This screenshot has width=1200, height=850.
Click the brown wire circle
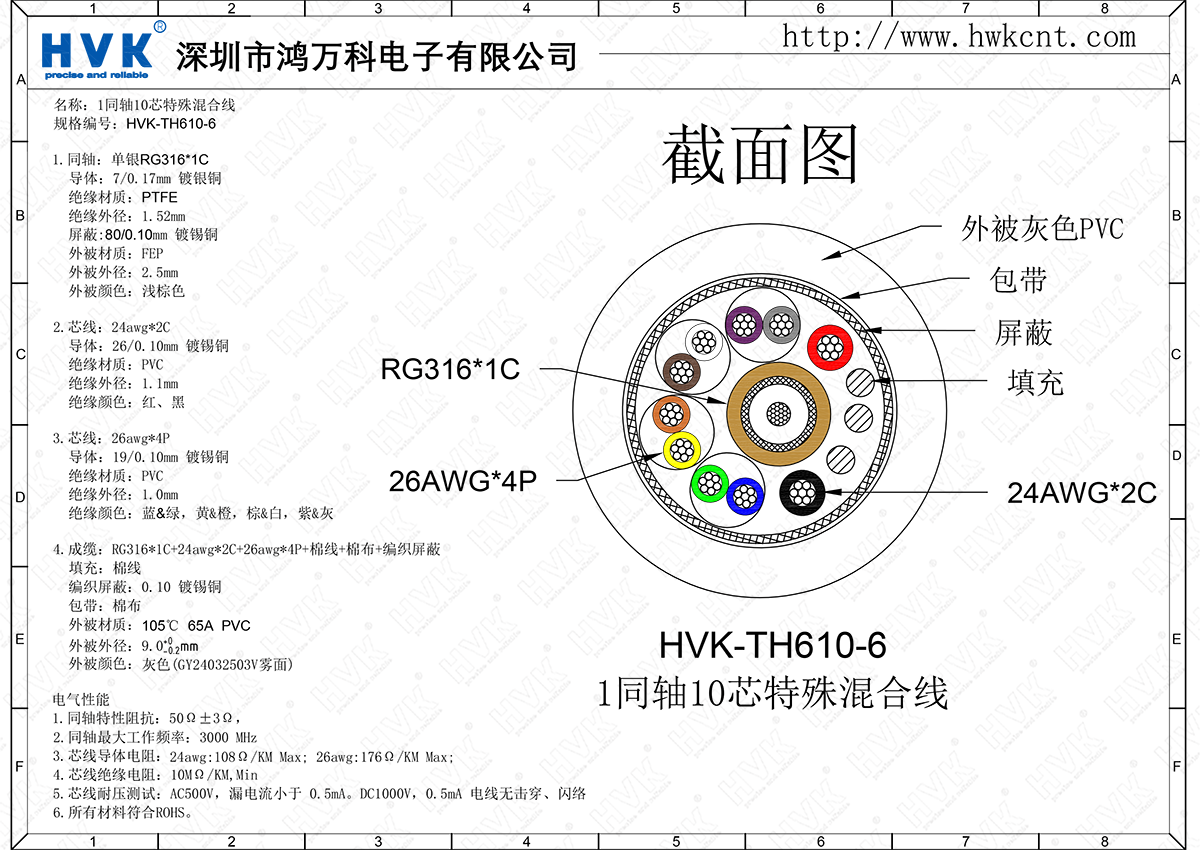pos(682,372)
